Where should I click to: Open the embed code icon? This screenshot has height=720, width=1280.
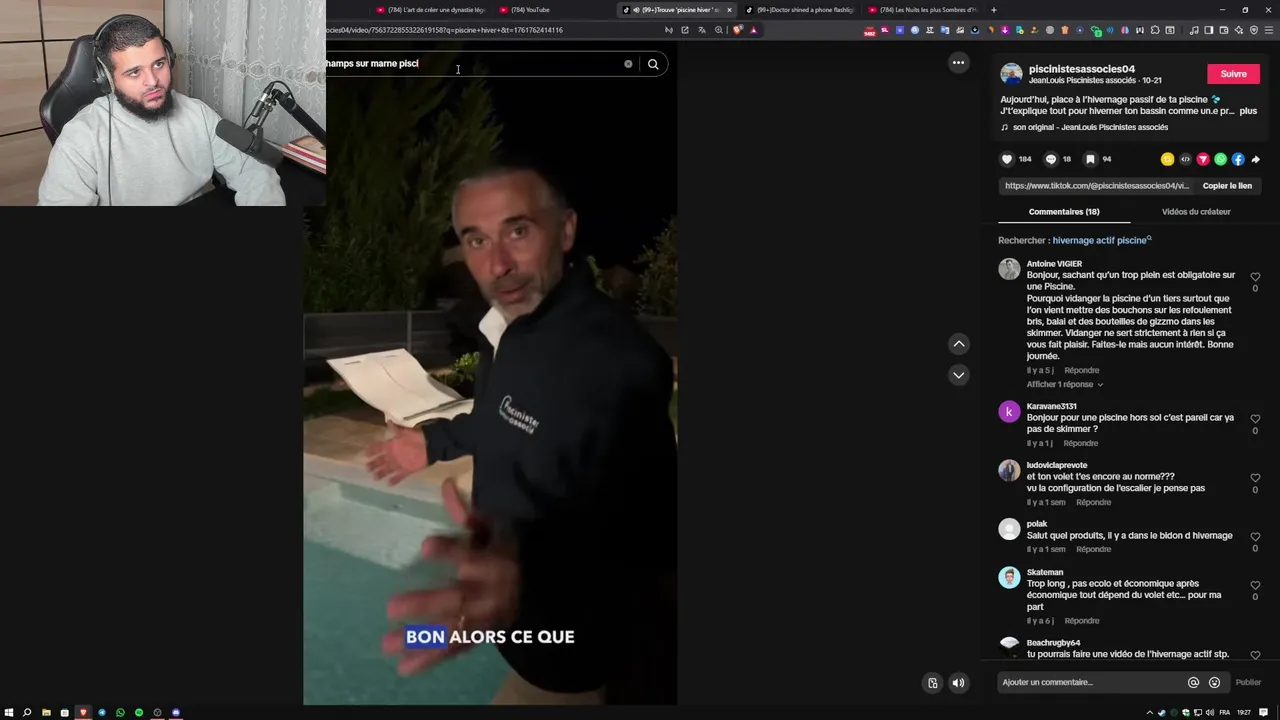(x=1185, y=159)
